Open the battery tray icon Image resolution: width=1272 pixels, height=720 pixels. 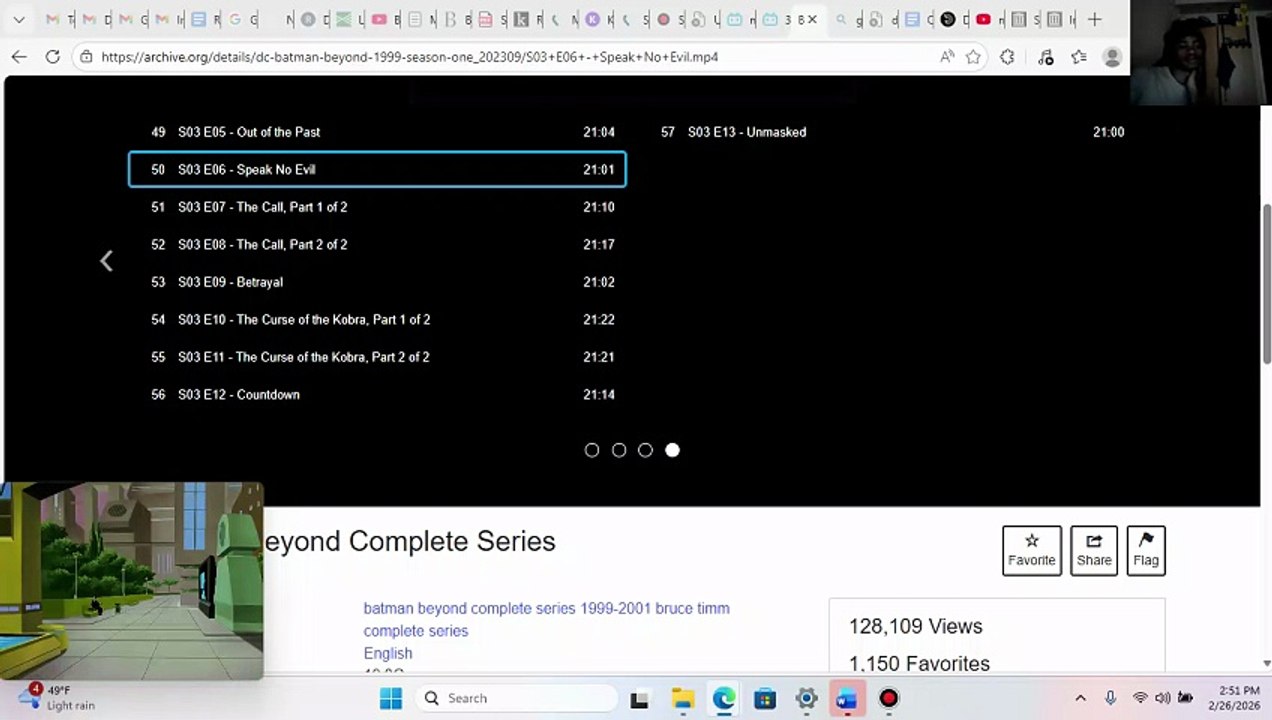click(x=1185, y=698)
